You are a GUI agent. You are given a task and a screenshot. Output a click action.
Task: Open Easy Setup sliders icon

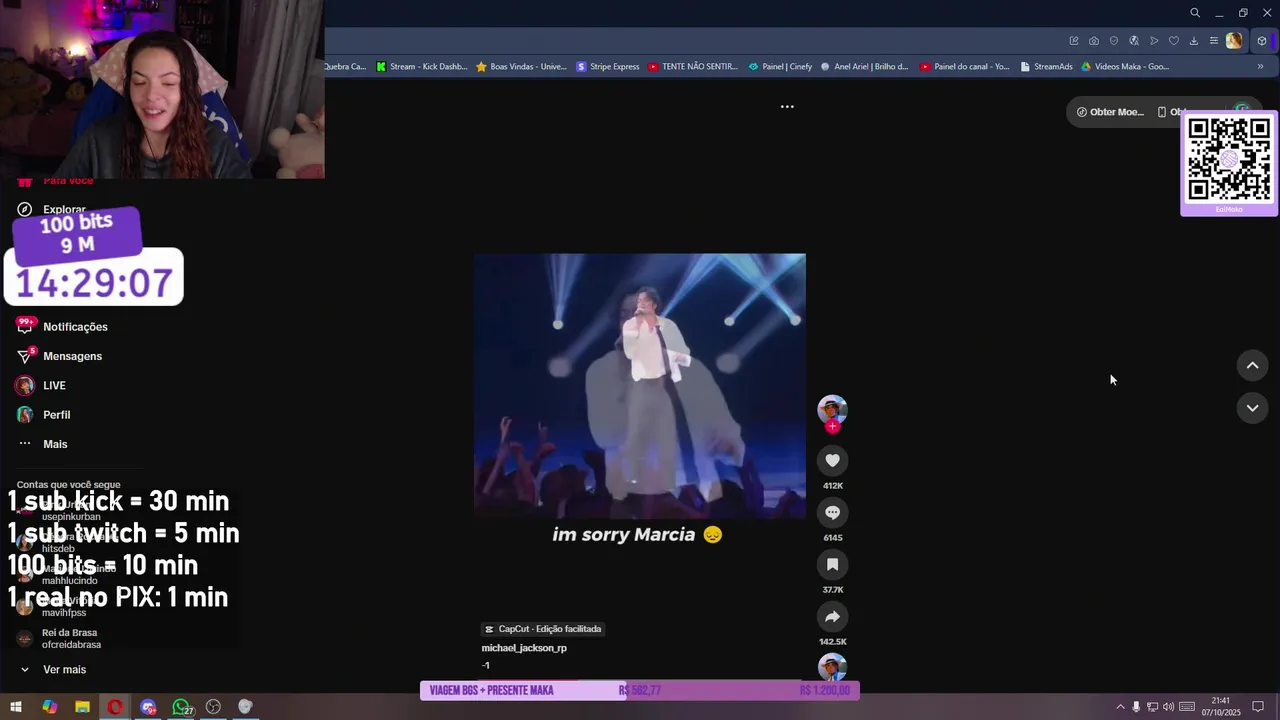pos(1214,41)
